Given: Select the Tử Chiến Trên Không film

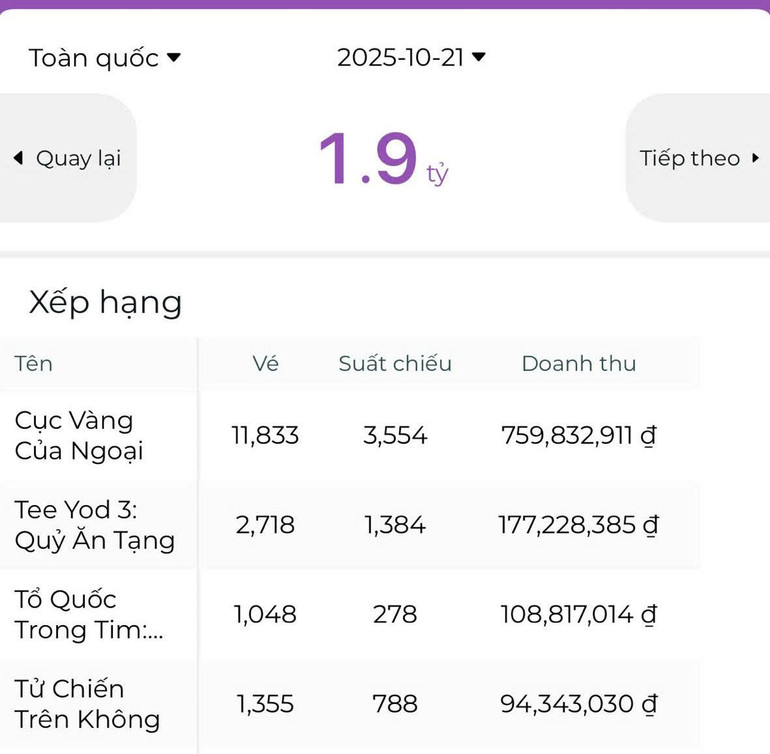Looking at the screenshot, I should (x=87, y=703).
